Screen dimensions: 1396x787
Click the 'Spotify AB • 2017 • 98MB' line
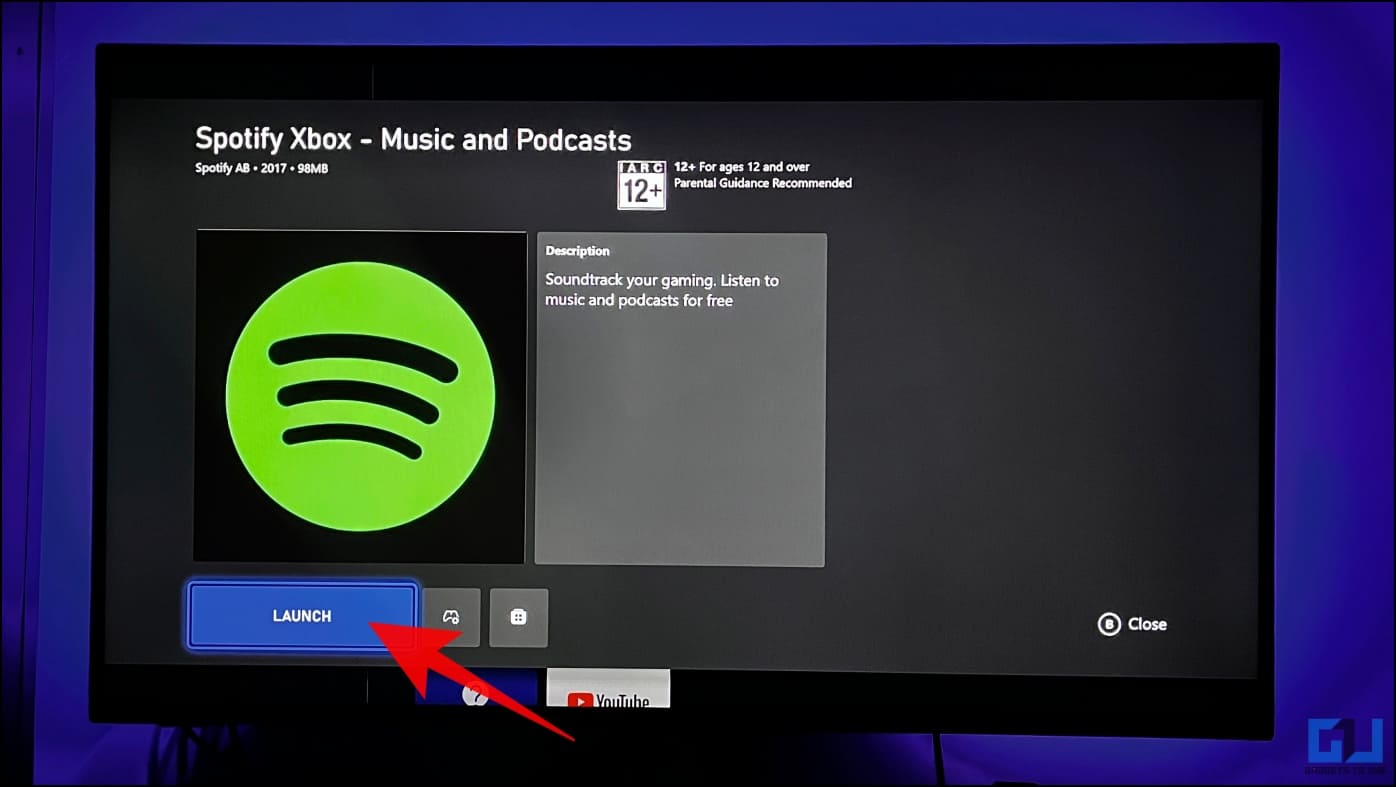click(261, 168)
